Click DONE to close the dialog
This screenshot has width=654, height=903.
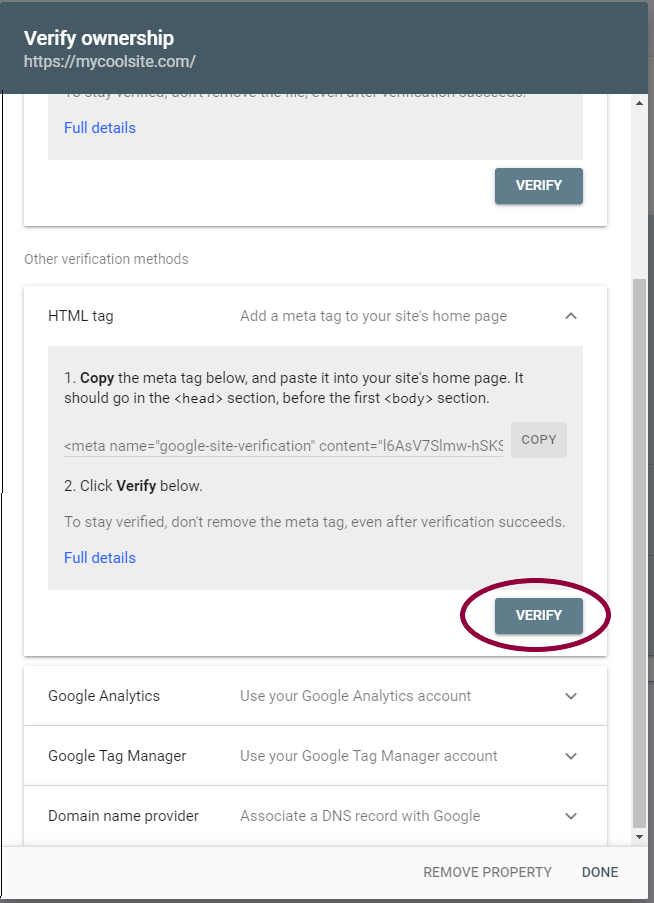coord(600,872)
